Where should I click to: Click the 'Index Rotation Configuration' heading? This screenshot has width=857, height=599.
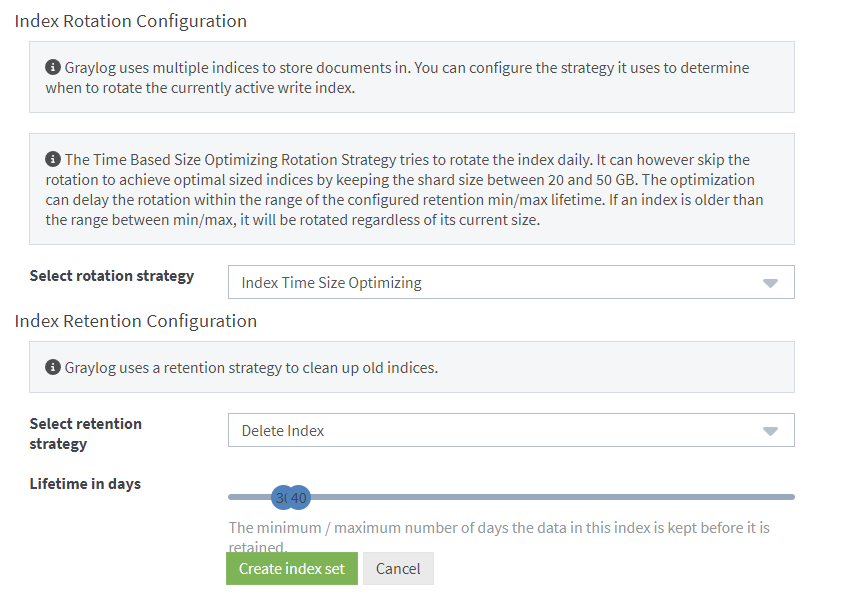tap(130, 21)
